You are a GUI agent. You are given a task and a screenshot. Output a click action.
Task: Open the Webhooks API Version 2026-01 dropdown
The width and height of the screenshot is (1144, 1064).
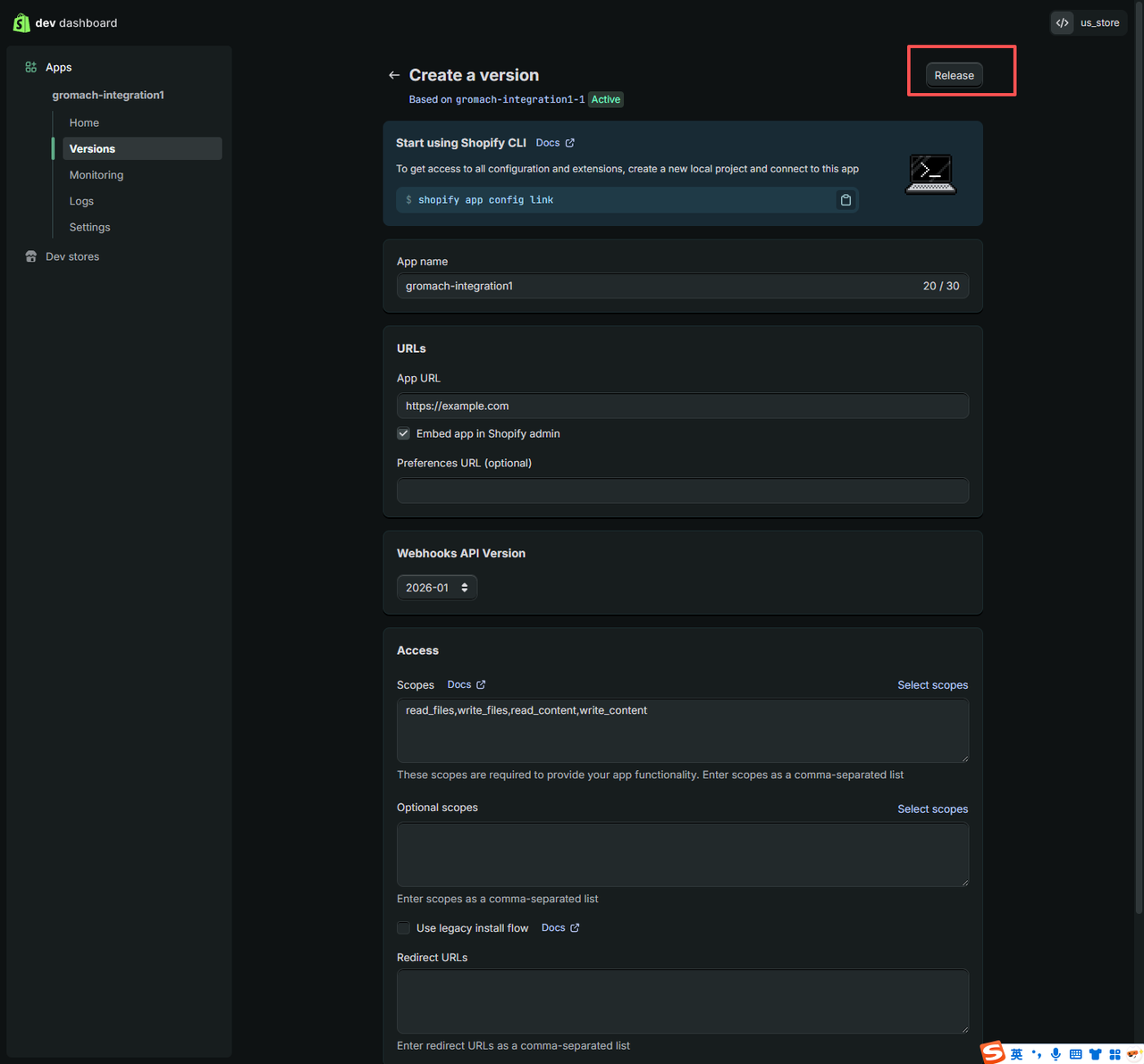point(437,588)
